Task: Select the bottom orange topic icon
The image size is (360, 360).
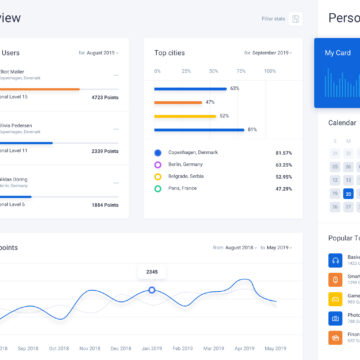Action: pos(335,338)
